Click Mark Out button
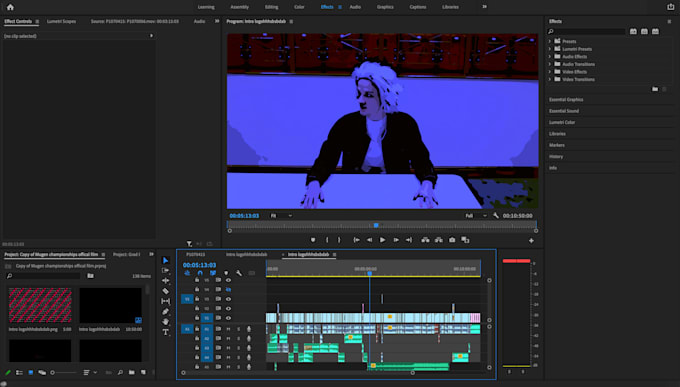 point(339,240)
